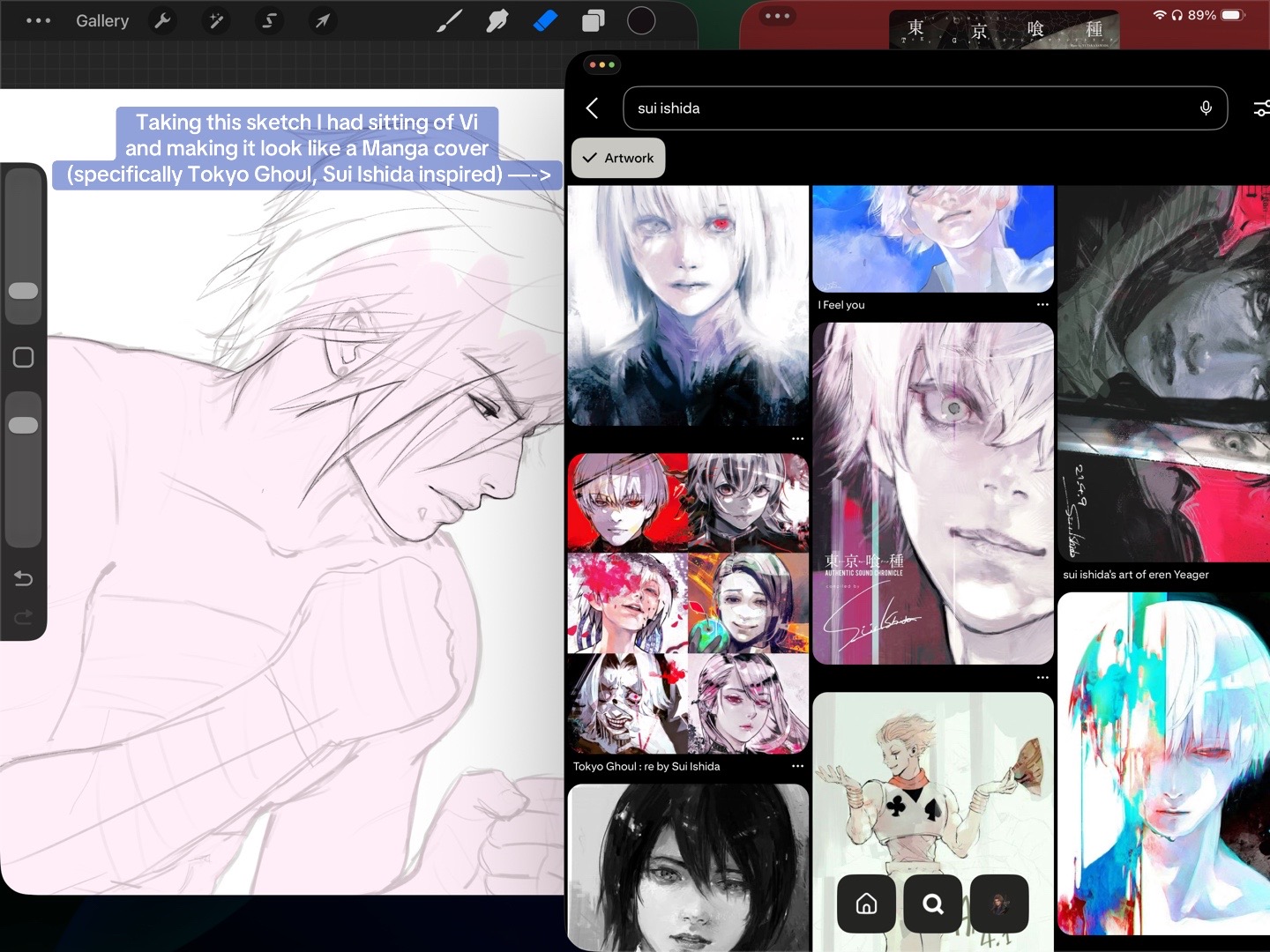
Task: Click the square modify button in Procreate sidebar
Action: pos(23,357)
